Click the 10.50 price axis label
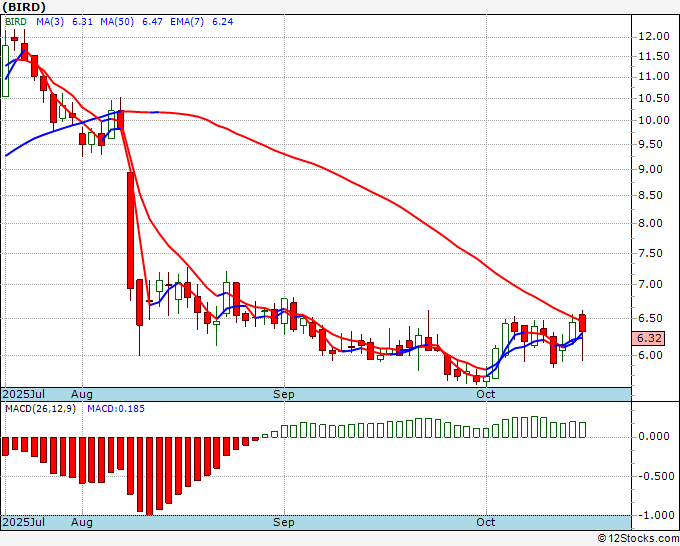Image resolution: width=680 pixels, height=546 pixels. click(654, 98)
